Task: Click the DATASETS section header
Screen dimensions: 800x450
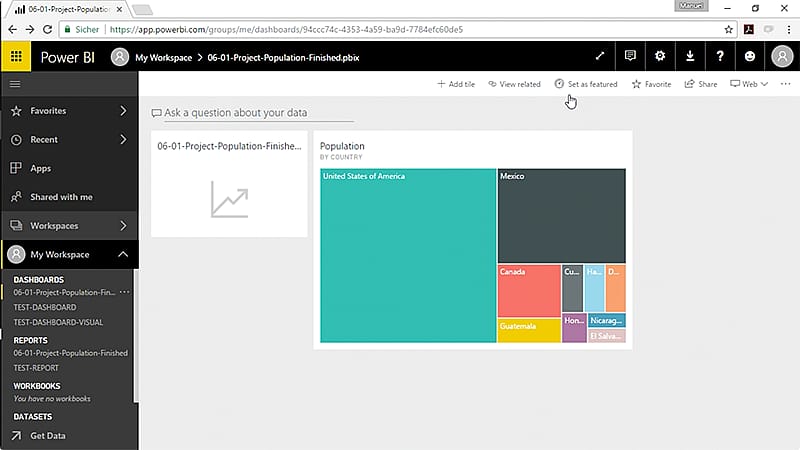Action: [x=33, y=417]
